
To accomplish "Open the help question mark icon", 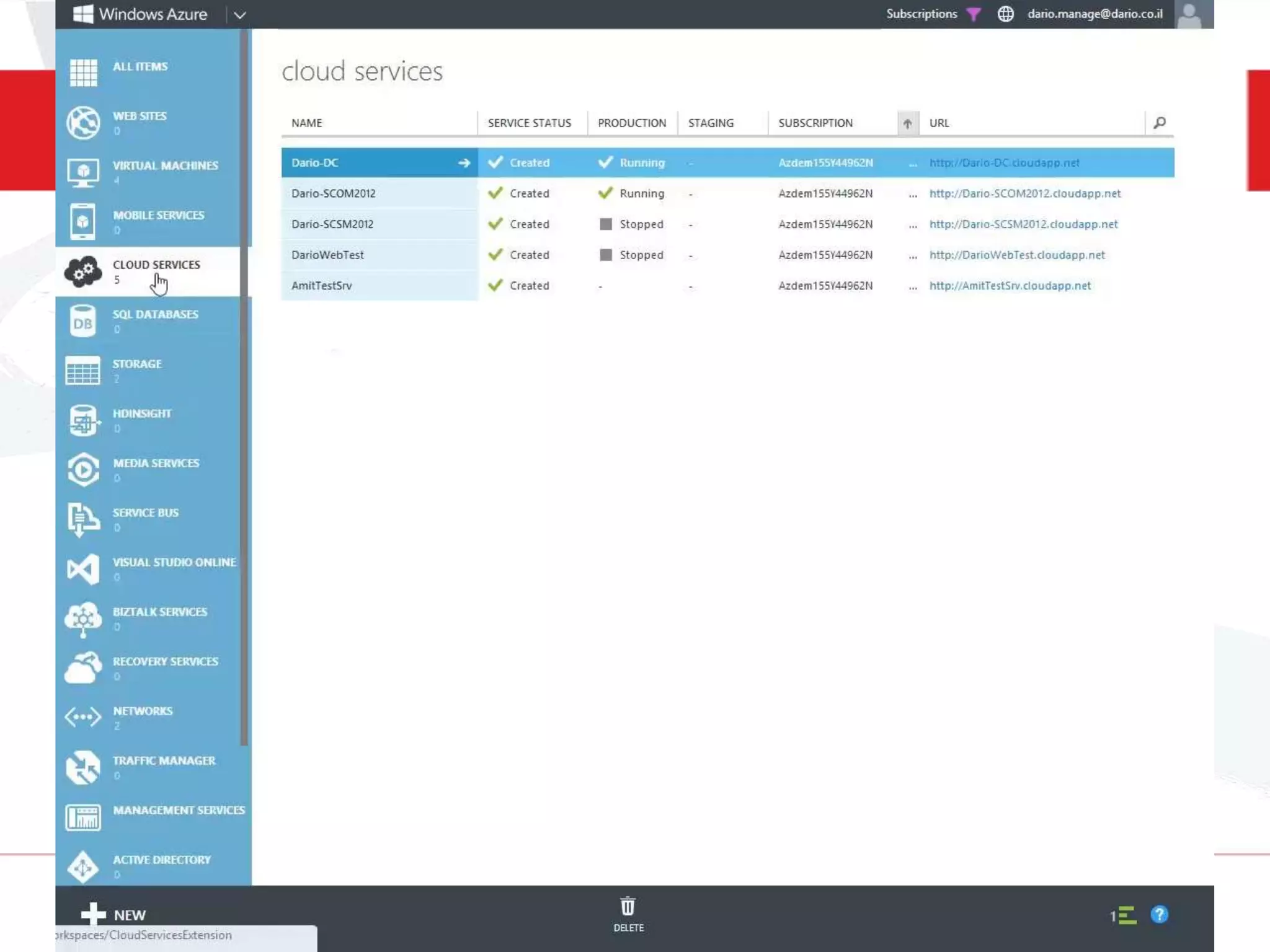I will pos(1158,915).
